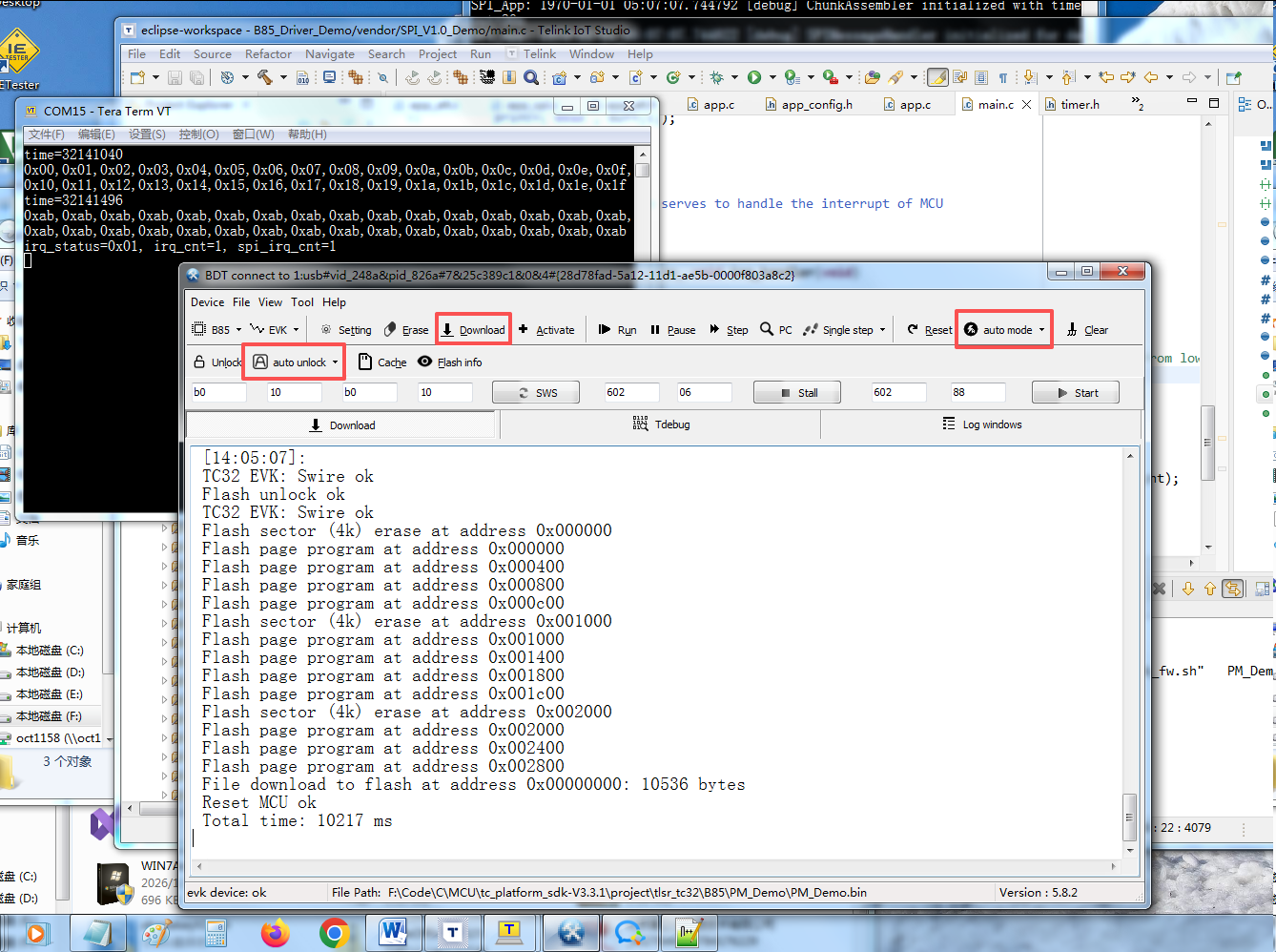Reset the MCU with the Reset icon
This screenshot has height=952, width=1276.
pos(913,330)
